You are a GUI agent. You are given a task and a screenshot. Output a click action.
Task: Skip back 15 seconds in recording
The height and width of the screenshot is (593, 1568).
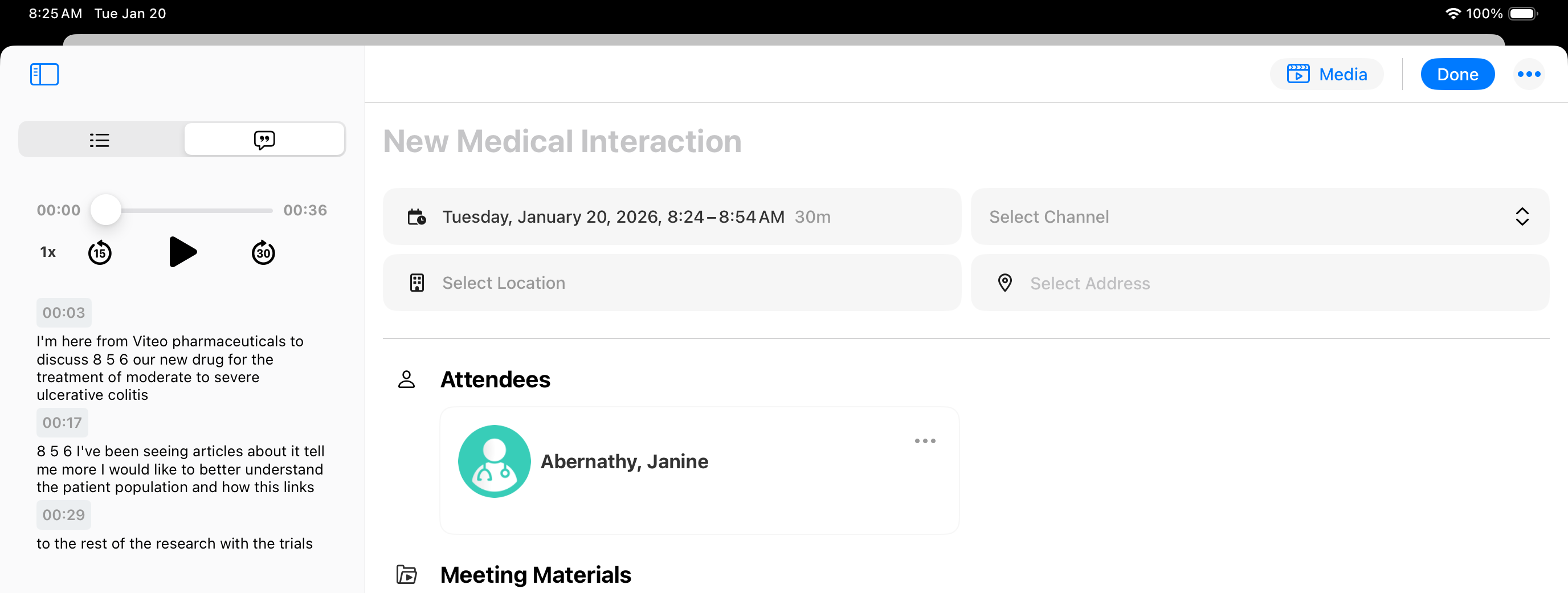(x=100, y=253)
